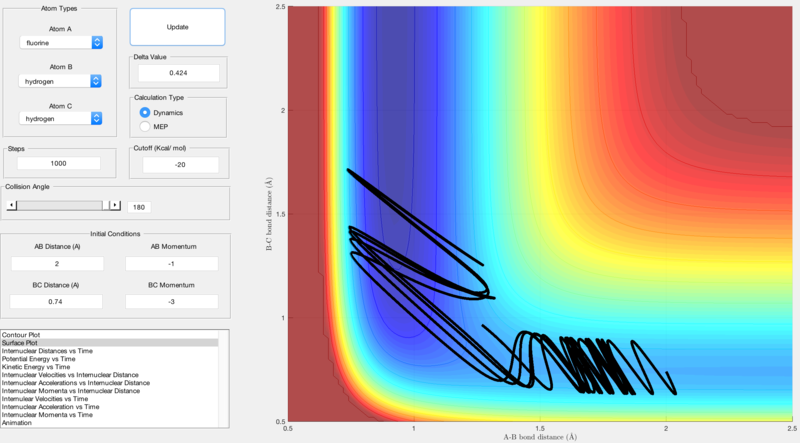The height and width of the screenshot is (443, 800).
Task: Open the Atom C hydrogen dropdown
Action: point(61,118)
